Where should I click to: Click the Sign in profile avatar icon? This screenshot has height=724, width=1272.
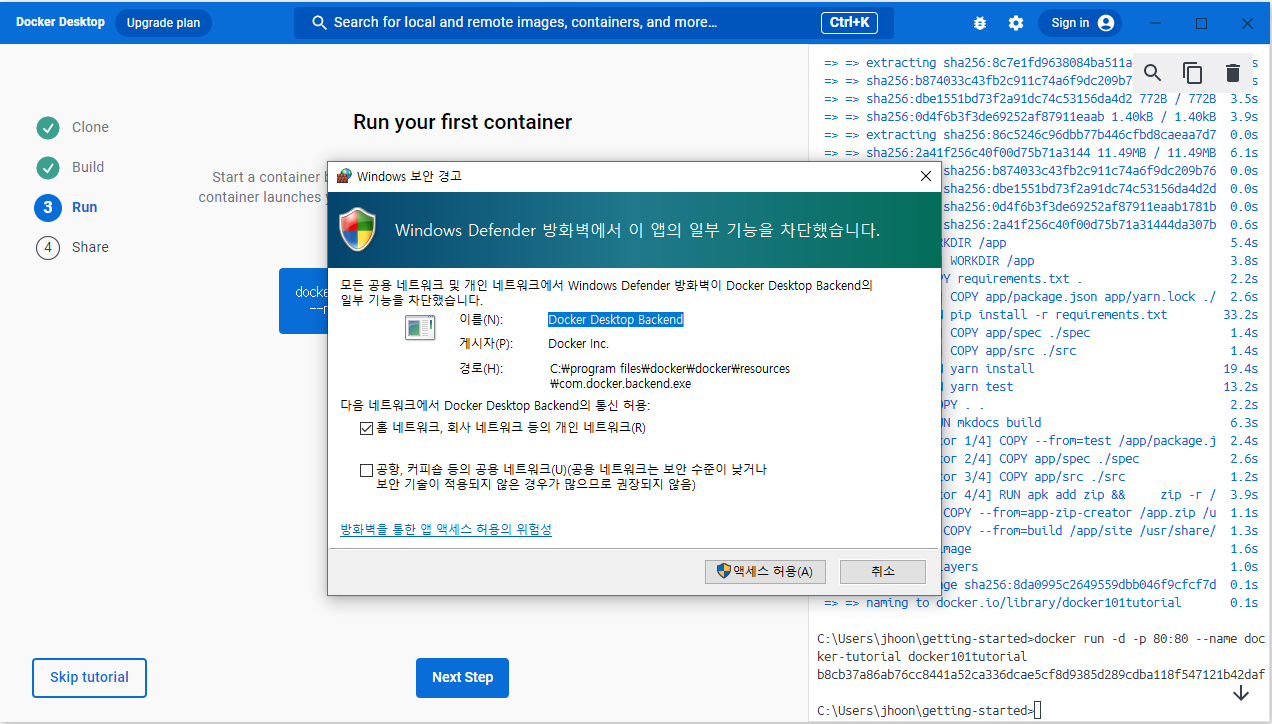point(1105,23)
